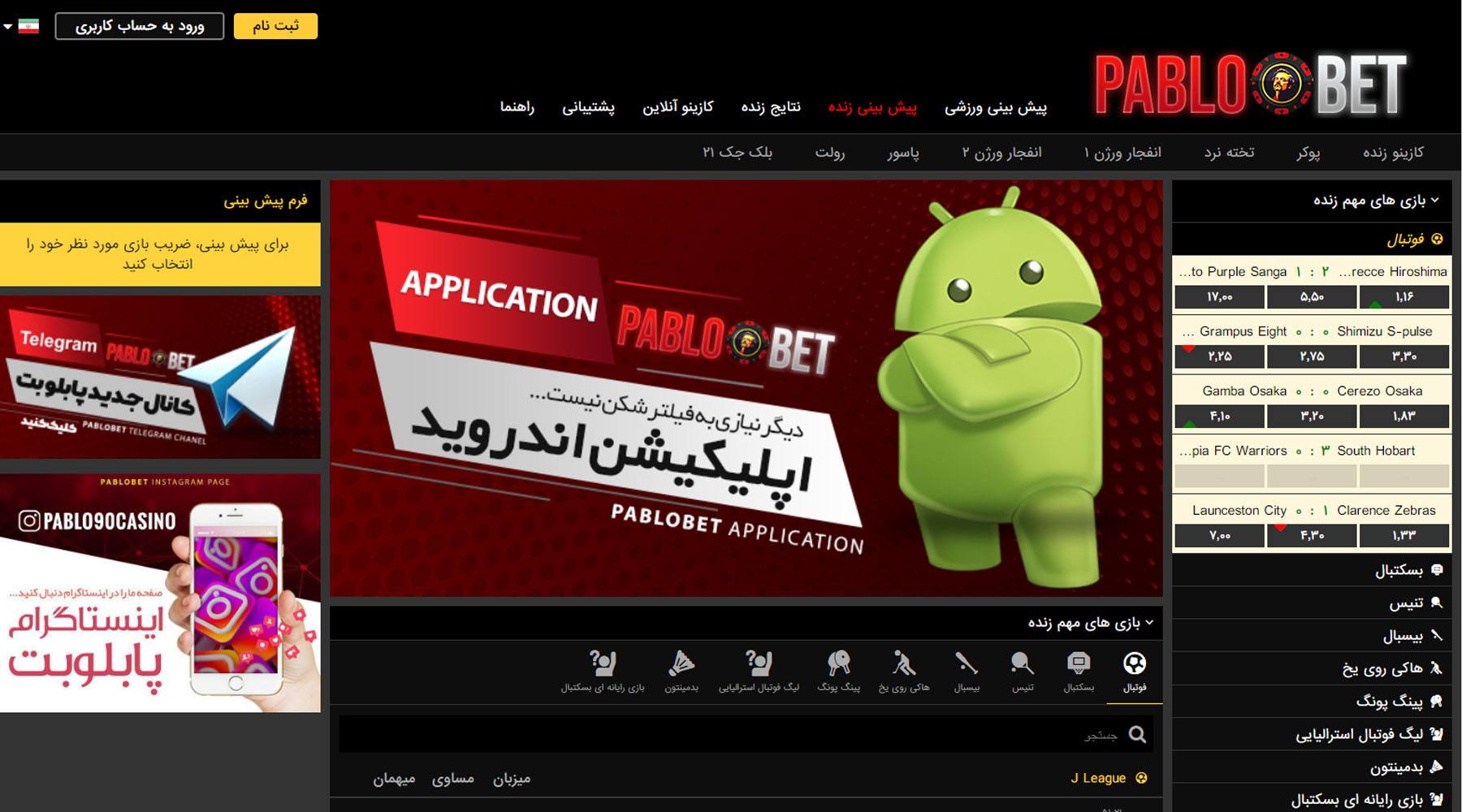Screen dimensions: 1462x812
Task: Click the search magnifier icon
Action: click(x=1137, y=735)
